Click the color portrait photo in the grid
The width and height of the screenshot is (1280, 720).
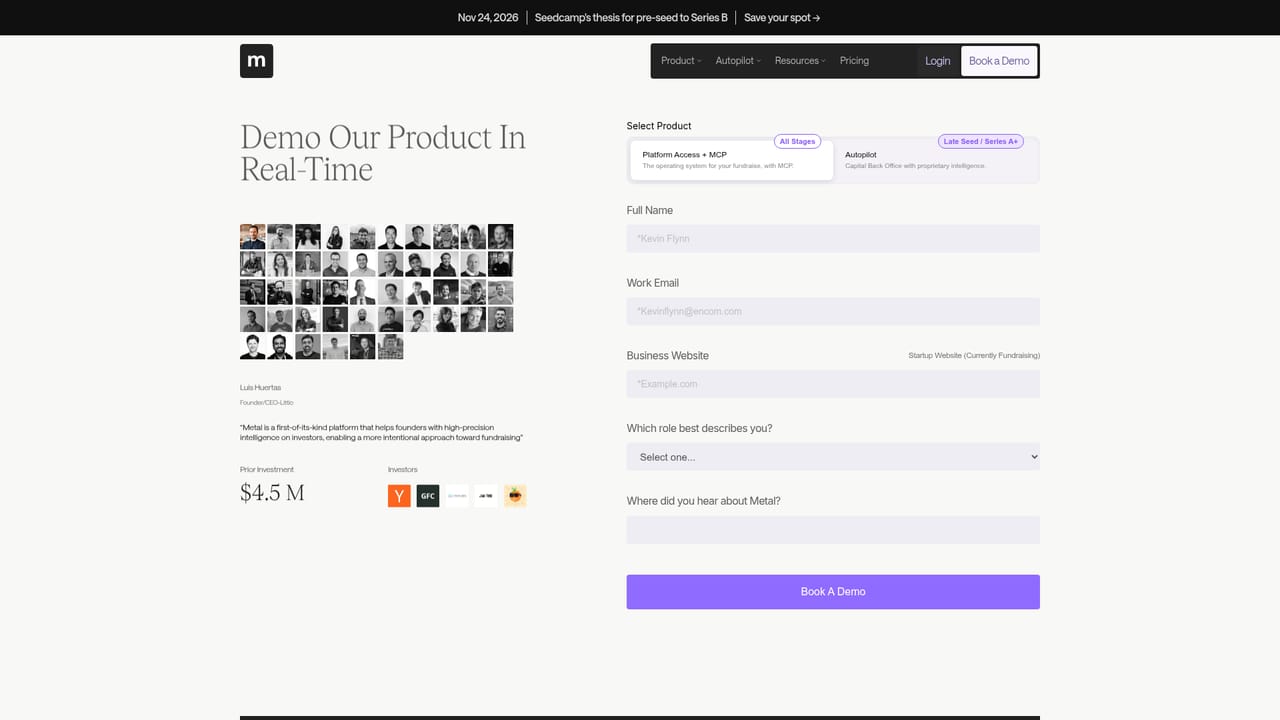click(253, 237)
